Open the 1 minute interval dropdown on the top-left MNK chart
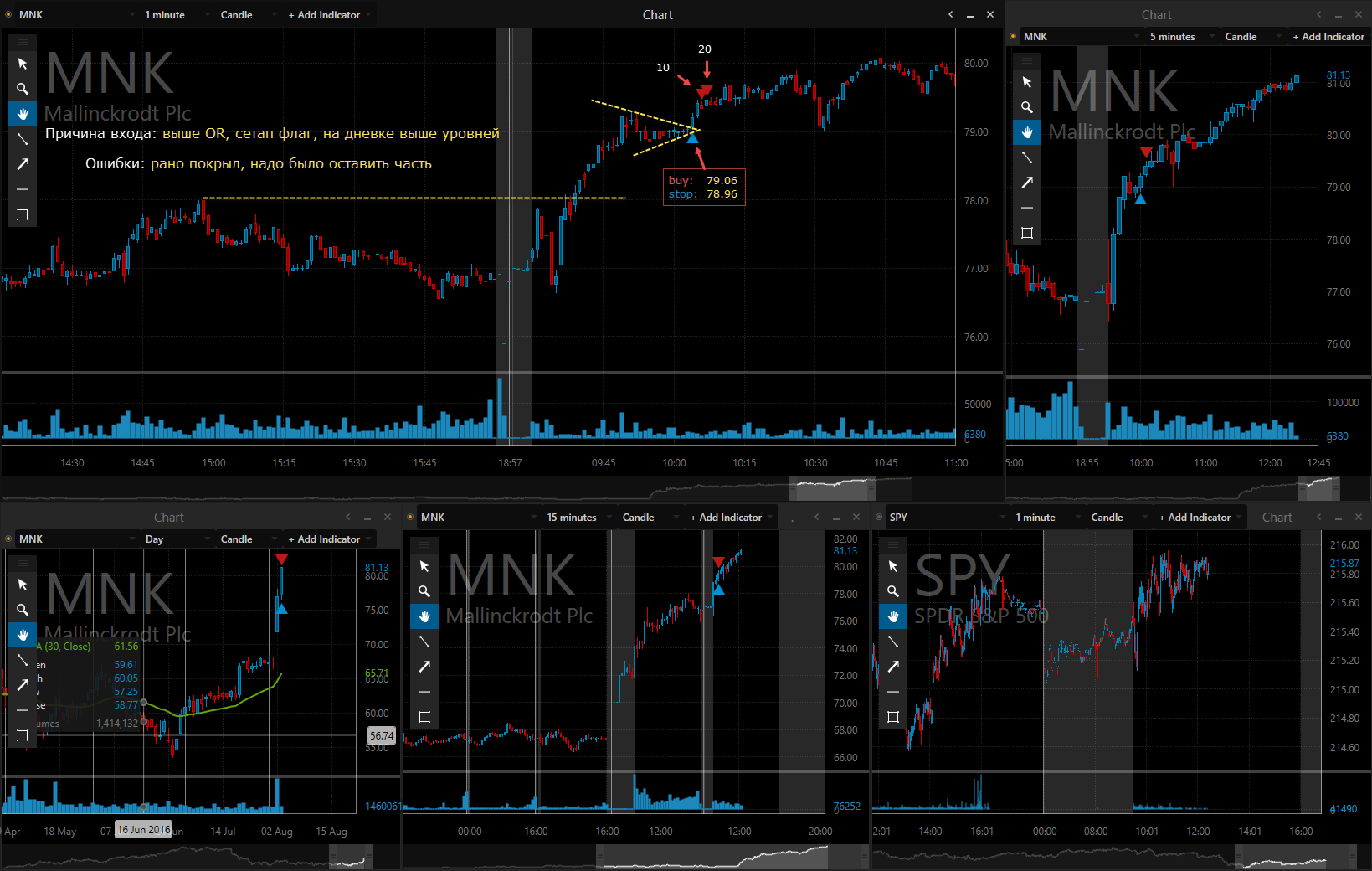Viewport: 1372px width, 871px height. [x=177, y=15]
